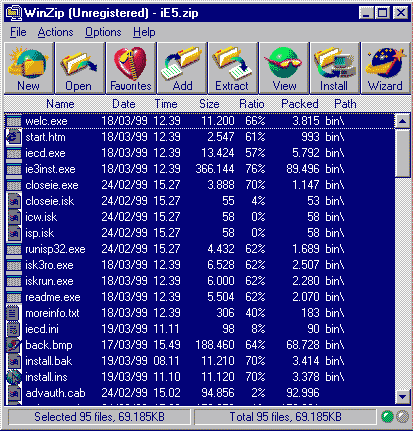Click the isp.isk file icon
This screenshot has height=431, width=413.
pyautogui.click(x=14, y=233)
